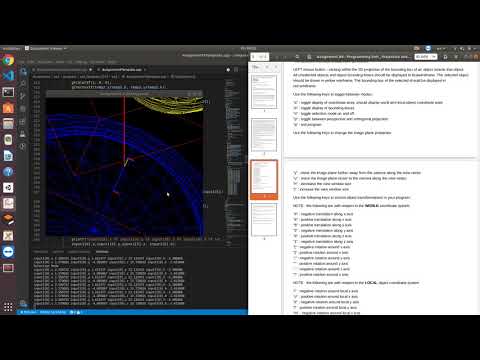
Task: Switch to the Problems panel tab
Action: pos(40,252)
